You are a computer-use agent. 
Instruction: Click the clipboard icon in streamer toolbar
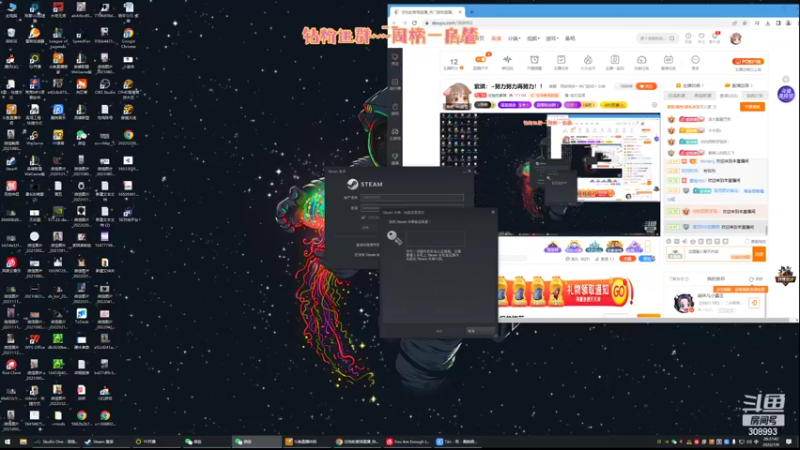pos(615,60)
